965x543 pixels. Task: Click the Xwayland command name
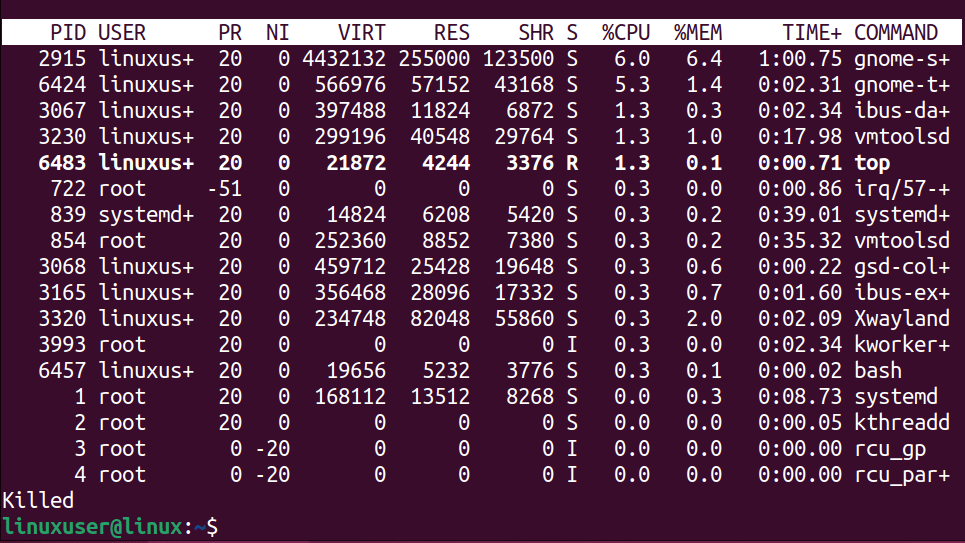pyautogui.click(x=901, y=319)
